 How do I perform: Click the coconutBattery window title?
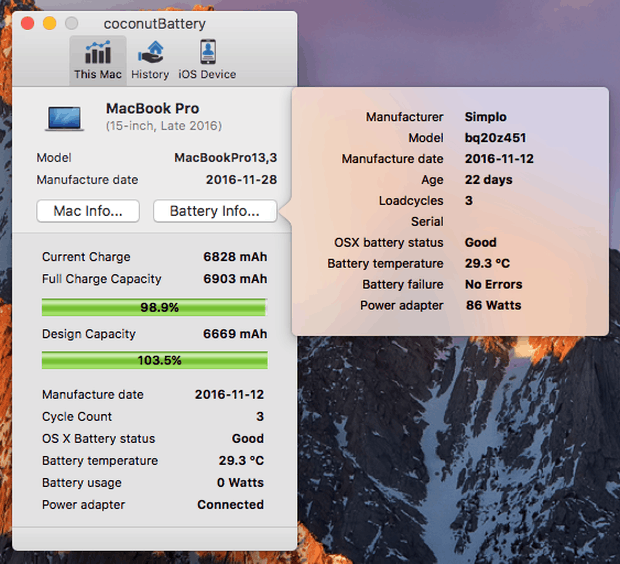point(155,24)
